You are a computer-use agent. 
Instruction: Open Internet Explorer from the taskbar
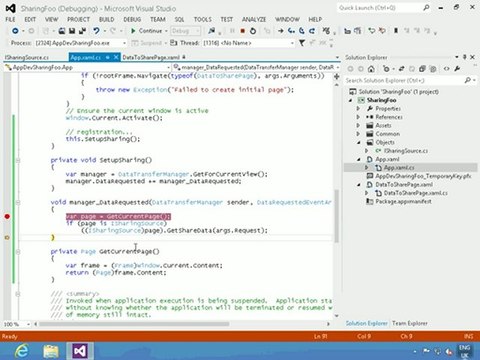click(x=22, y=351)
